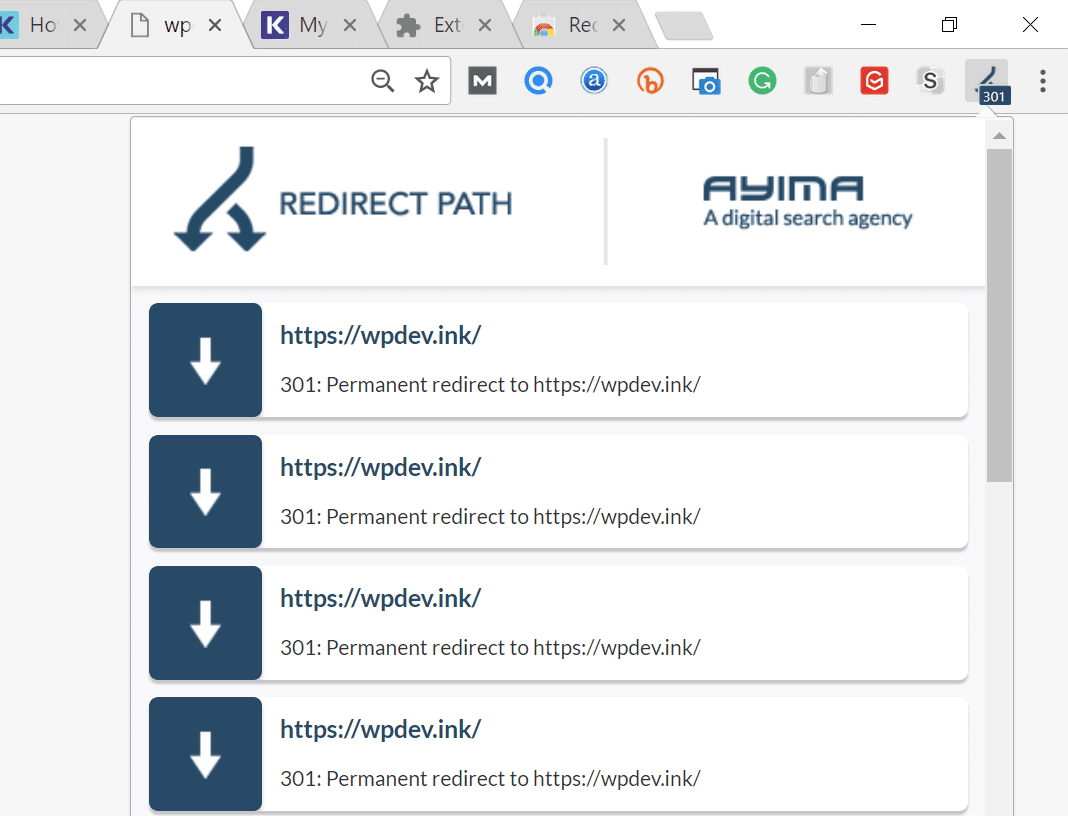1068x816 pixels.
Task: Bookmark the page using the star icon
Action: 427,81
